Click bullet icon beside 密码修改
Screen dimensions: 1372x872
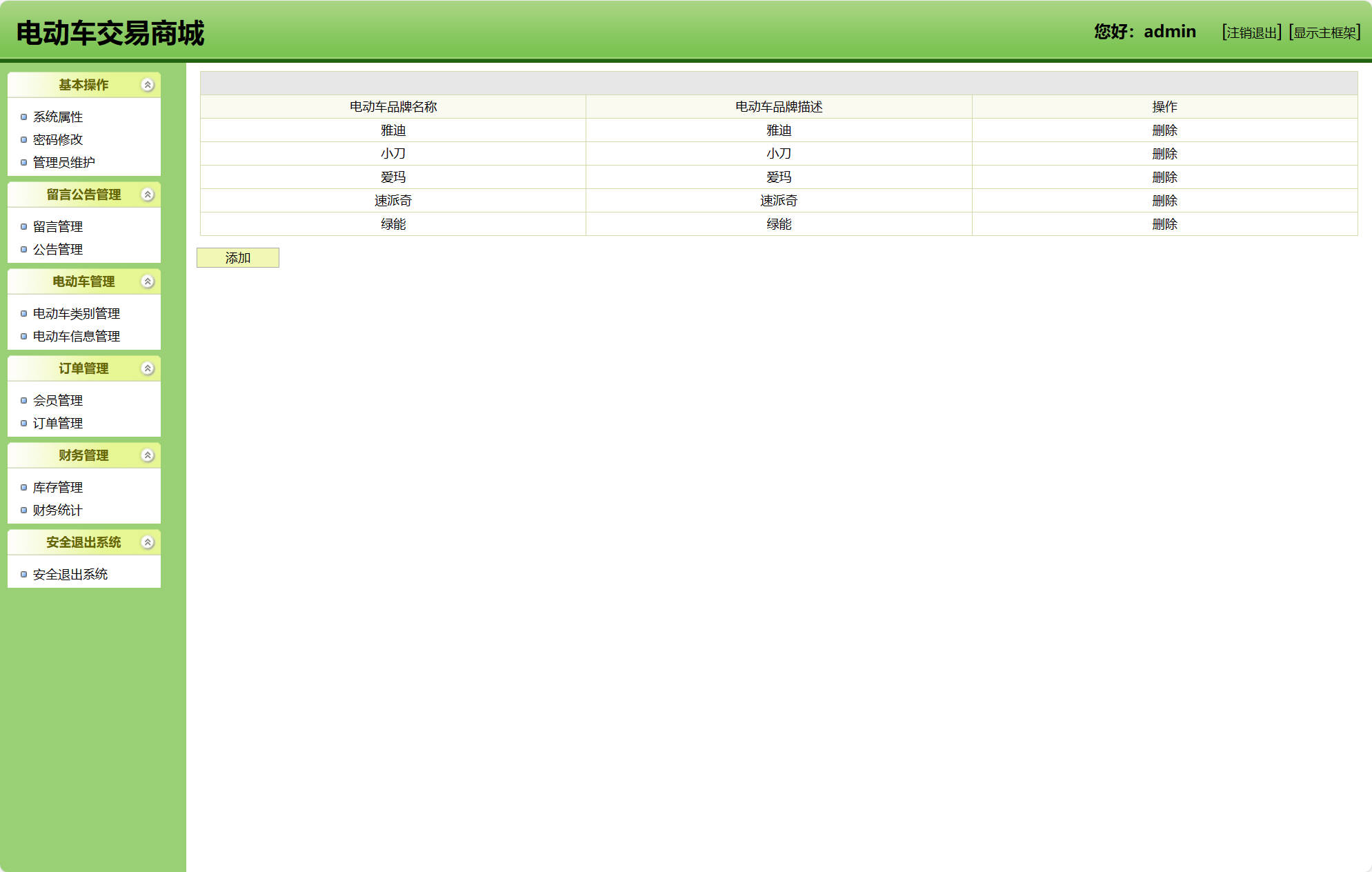24,140
